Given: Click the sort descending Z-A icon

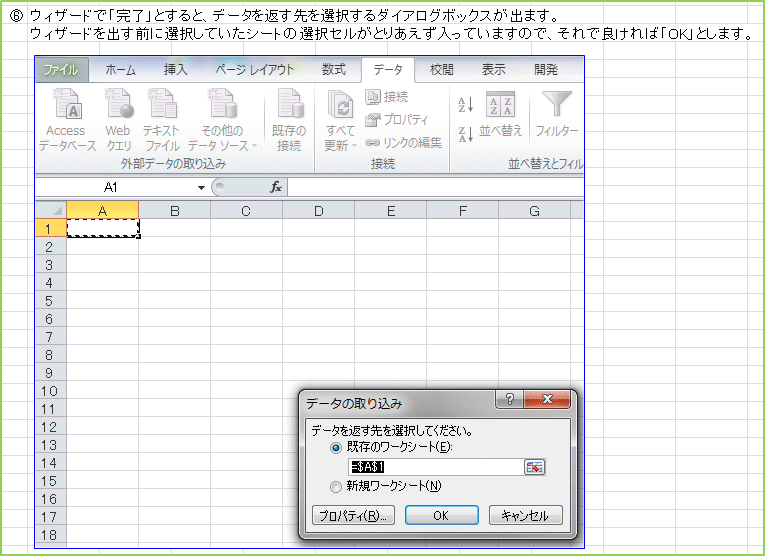Looking at the screenshot, I should pyautogui.click(x=465, y=134).
